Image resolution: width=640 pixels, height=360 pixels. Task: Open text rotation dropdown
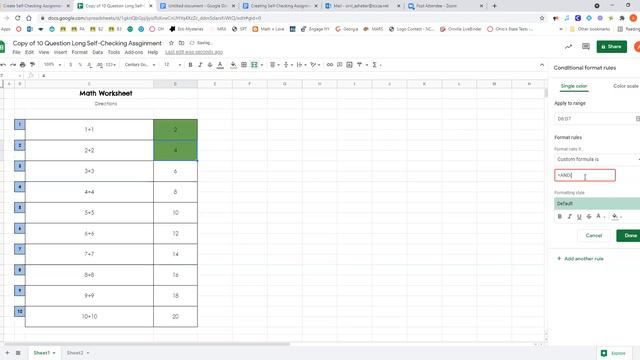pos(315,65)
